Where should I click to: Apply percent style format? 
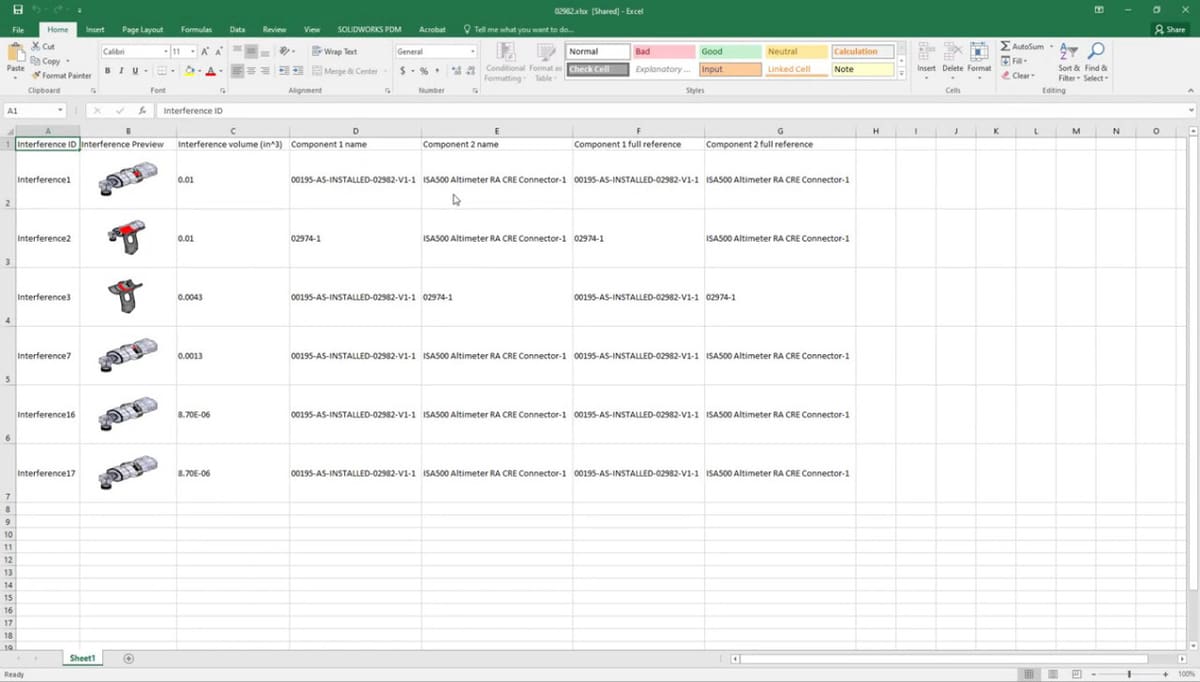click(x=423, y=71)
